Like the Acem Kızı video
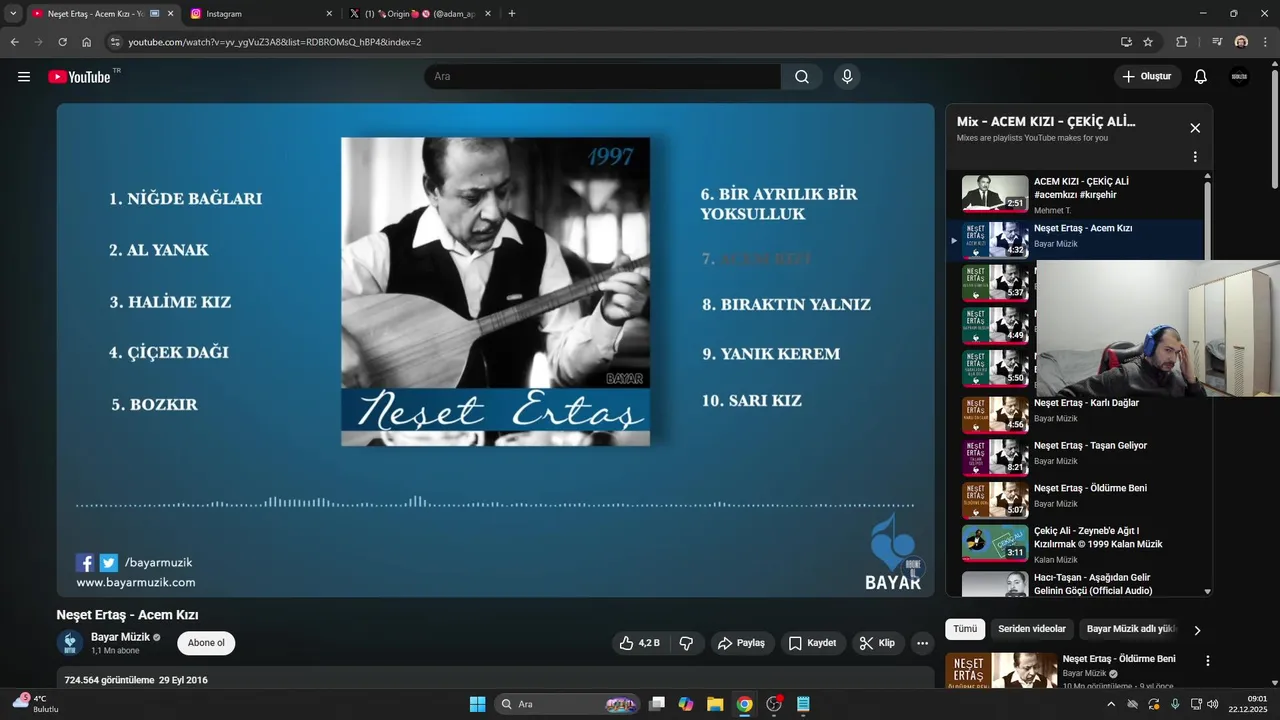The image size is (1280, 720). click(x=639, y=643)
